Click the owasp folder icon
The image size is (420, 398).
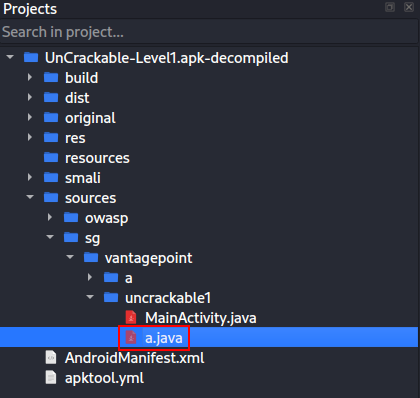point(71,217)
